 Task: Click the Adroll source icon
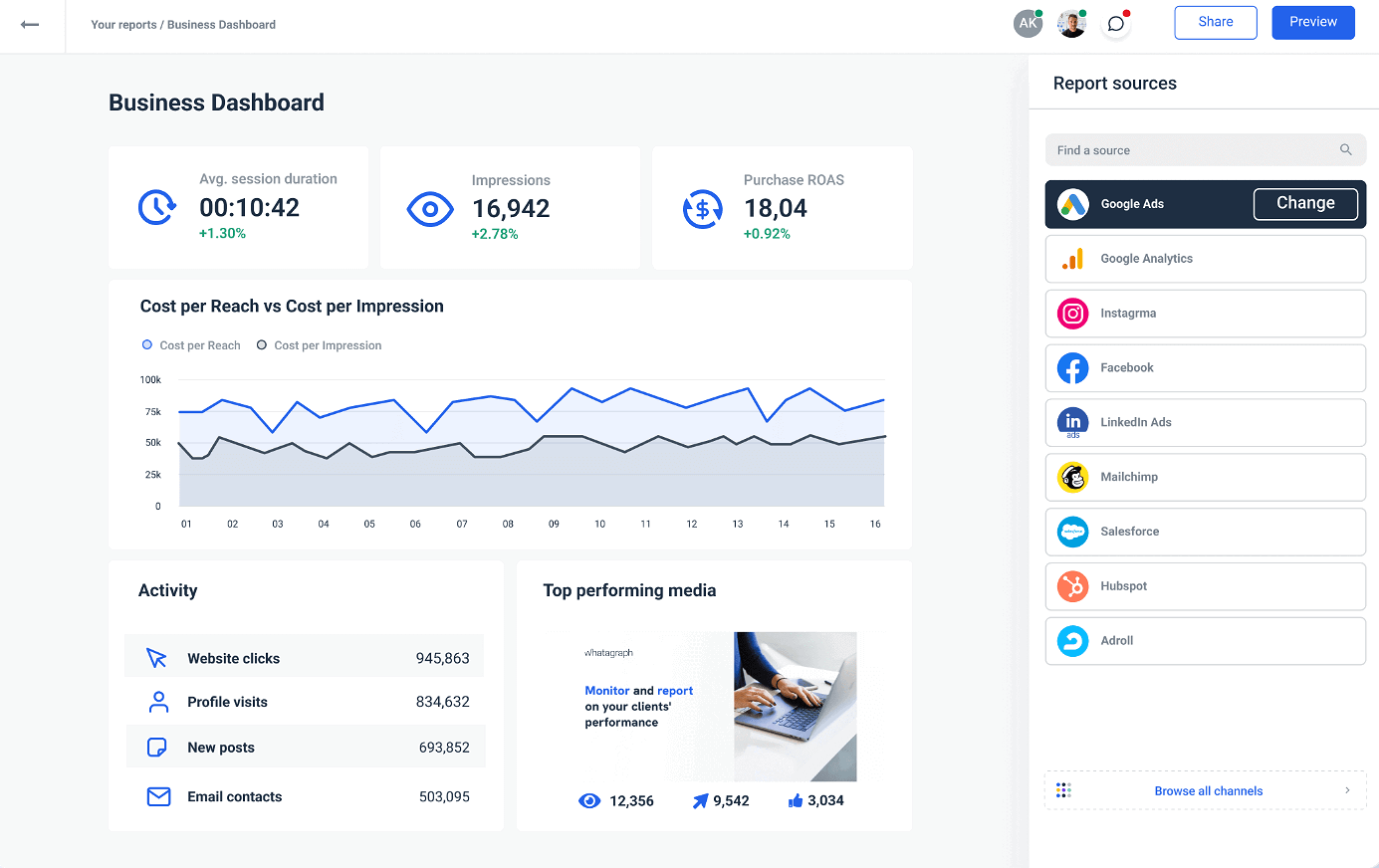coord(1072,641)
